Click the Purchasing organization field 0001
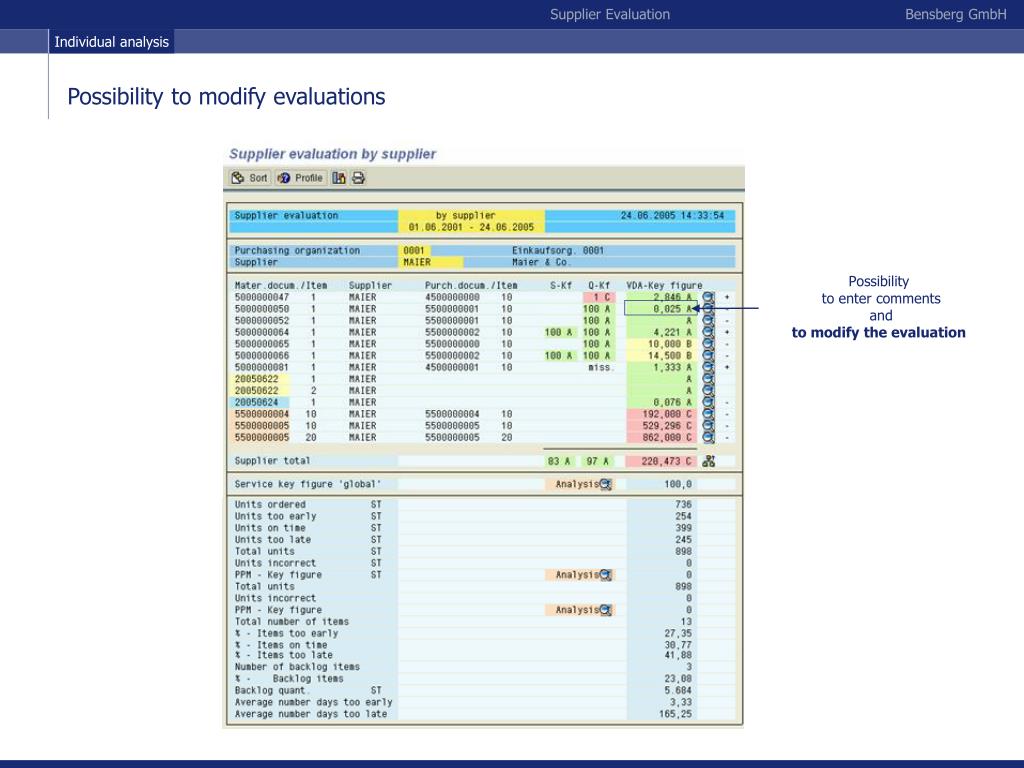 point(414,251)
